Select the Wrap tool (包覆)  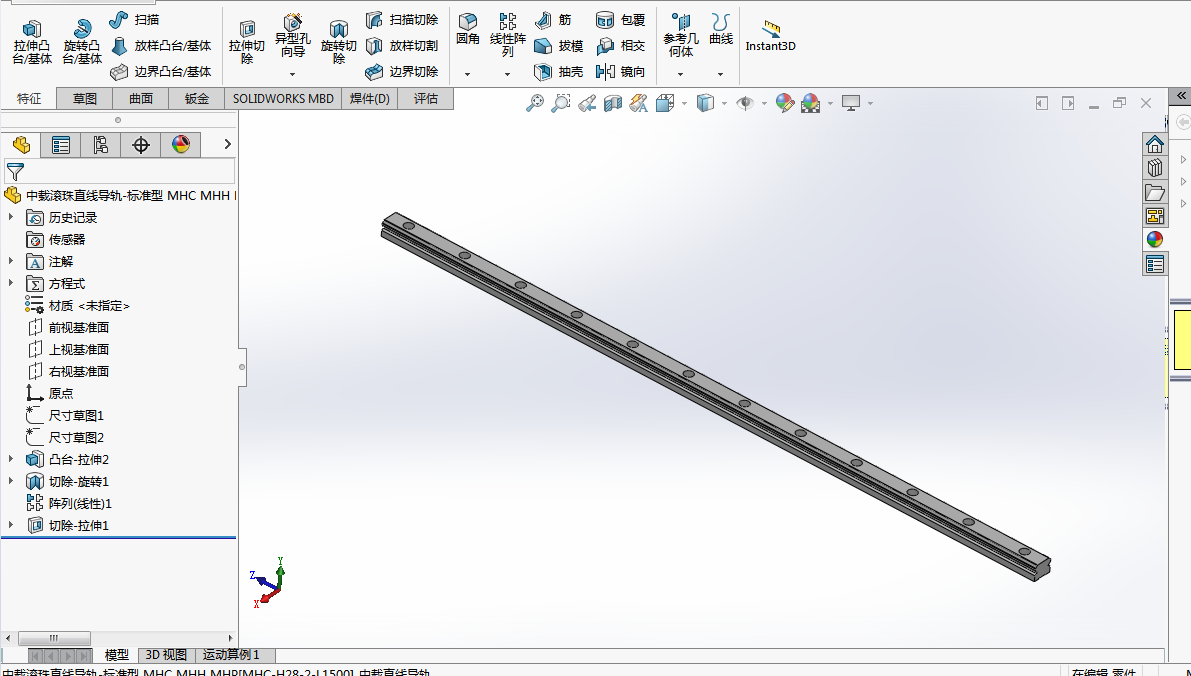621,20
